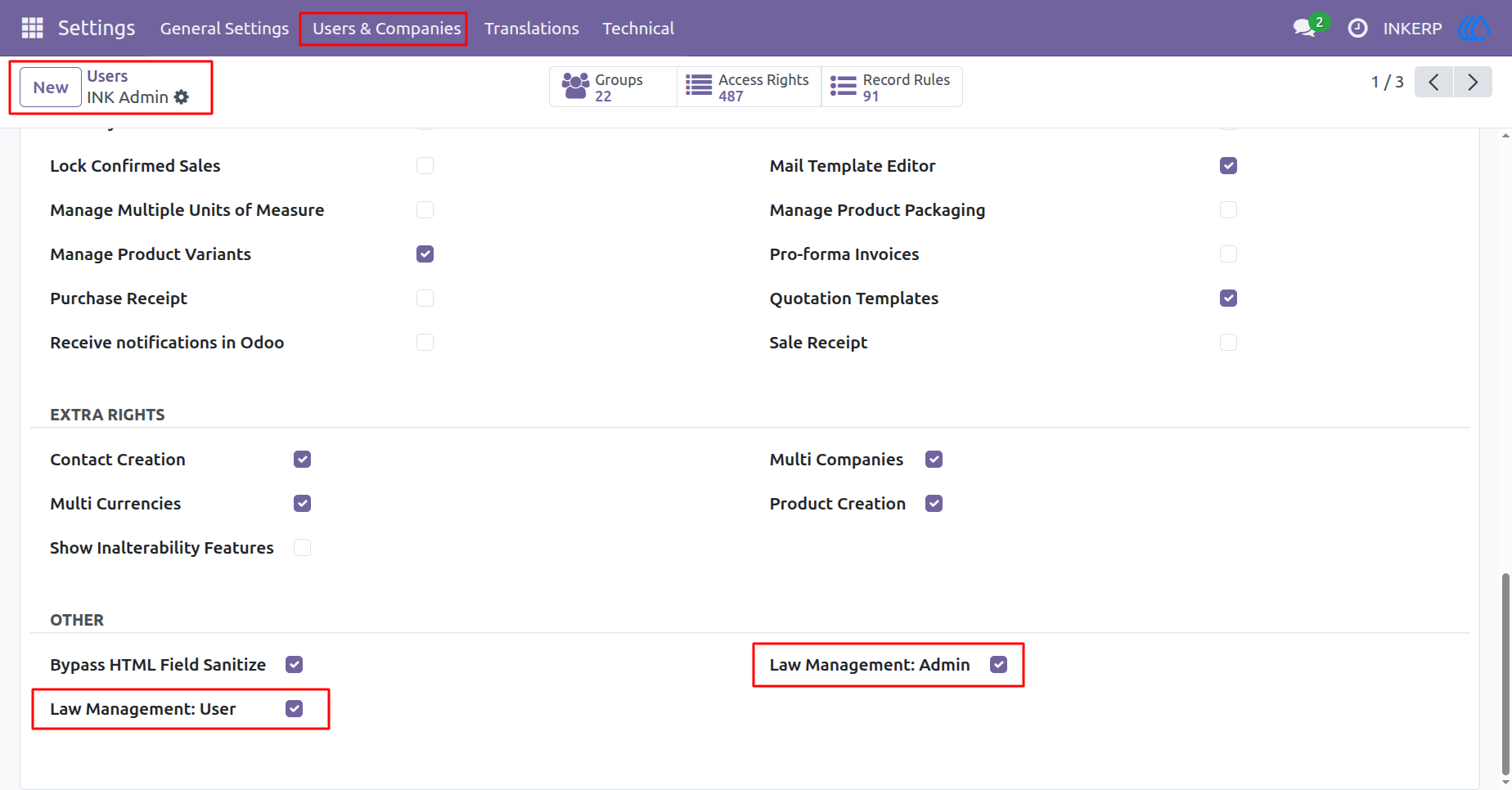The image size is (1512, 790).
Task: Toggle Show Inalterability Features checkbox
Action: (x=302, y=548)
